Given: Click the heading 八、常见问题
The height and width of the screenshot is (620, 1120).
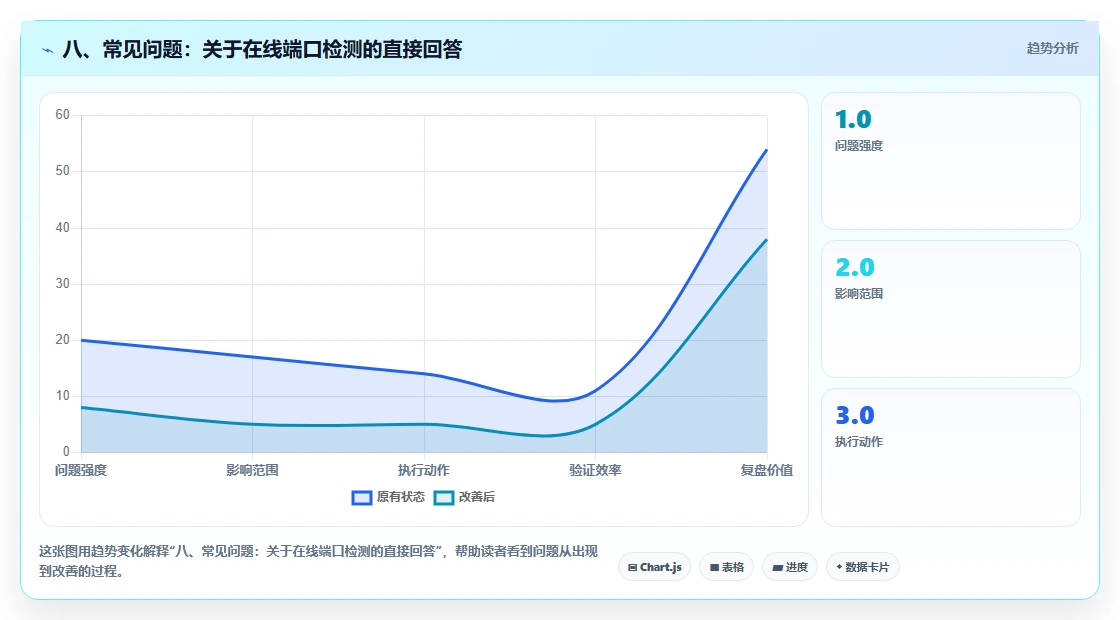Looking at the screenshot, I should tap(262, 49).
